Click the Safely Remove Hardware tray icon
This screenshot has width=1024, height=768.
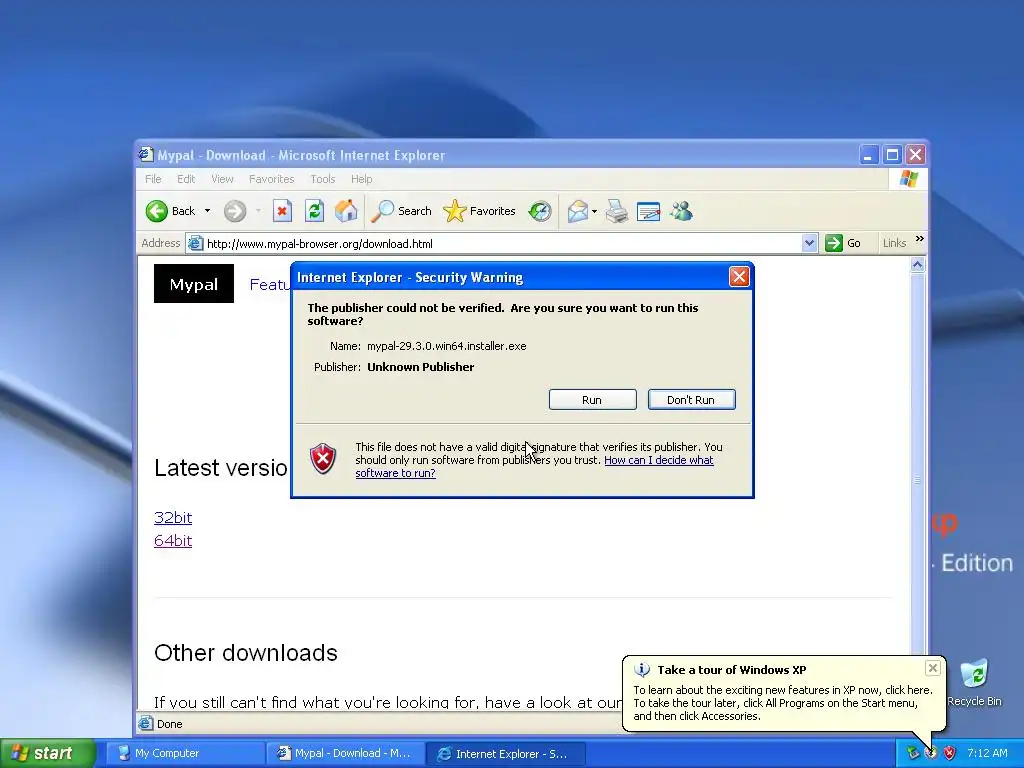[912, 753]
